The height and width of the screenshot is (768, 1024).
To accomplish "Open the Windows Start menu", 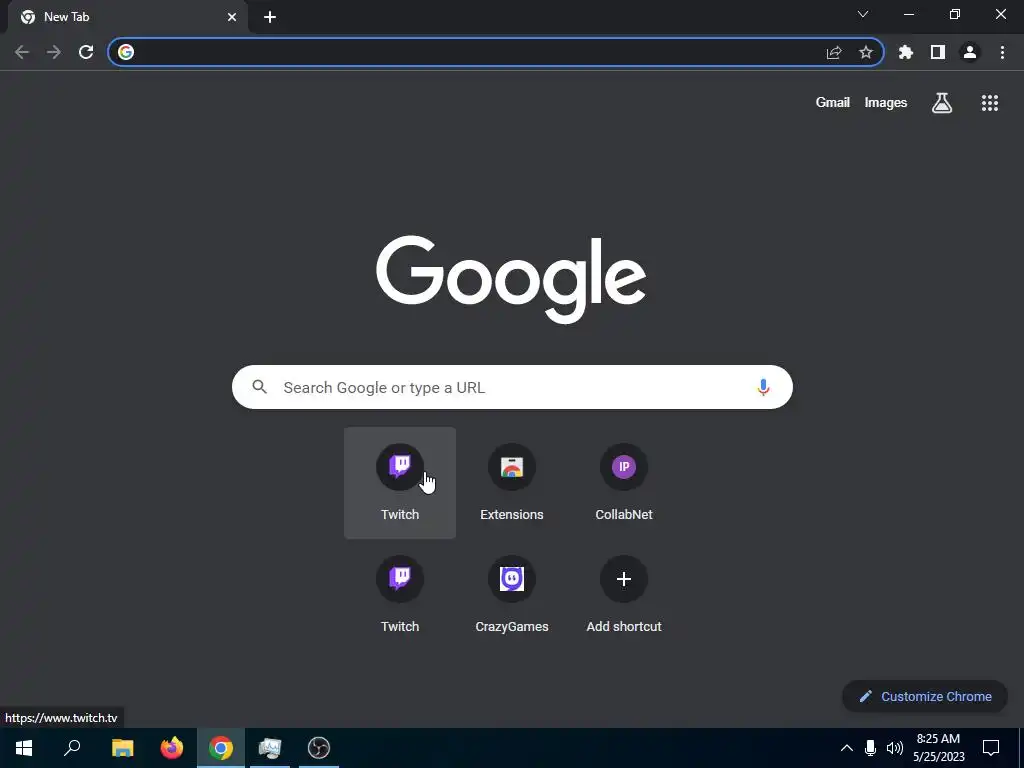I will pyautogui.click(x=24, y=748).
